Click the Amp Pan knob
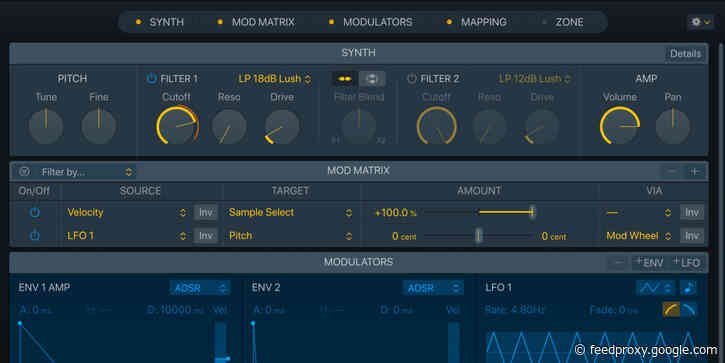725x363 pixels. 673,126
